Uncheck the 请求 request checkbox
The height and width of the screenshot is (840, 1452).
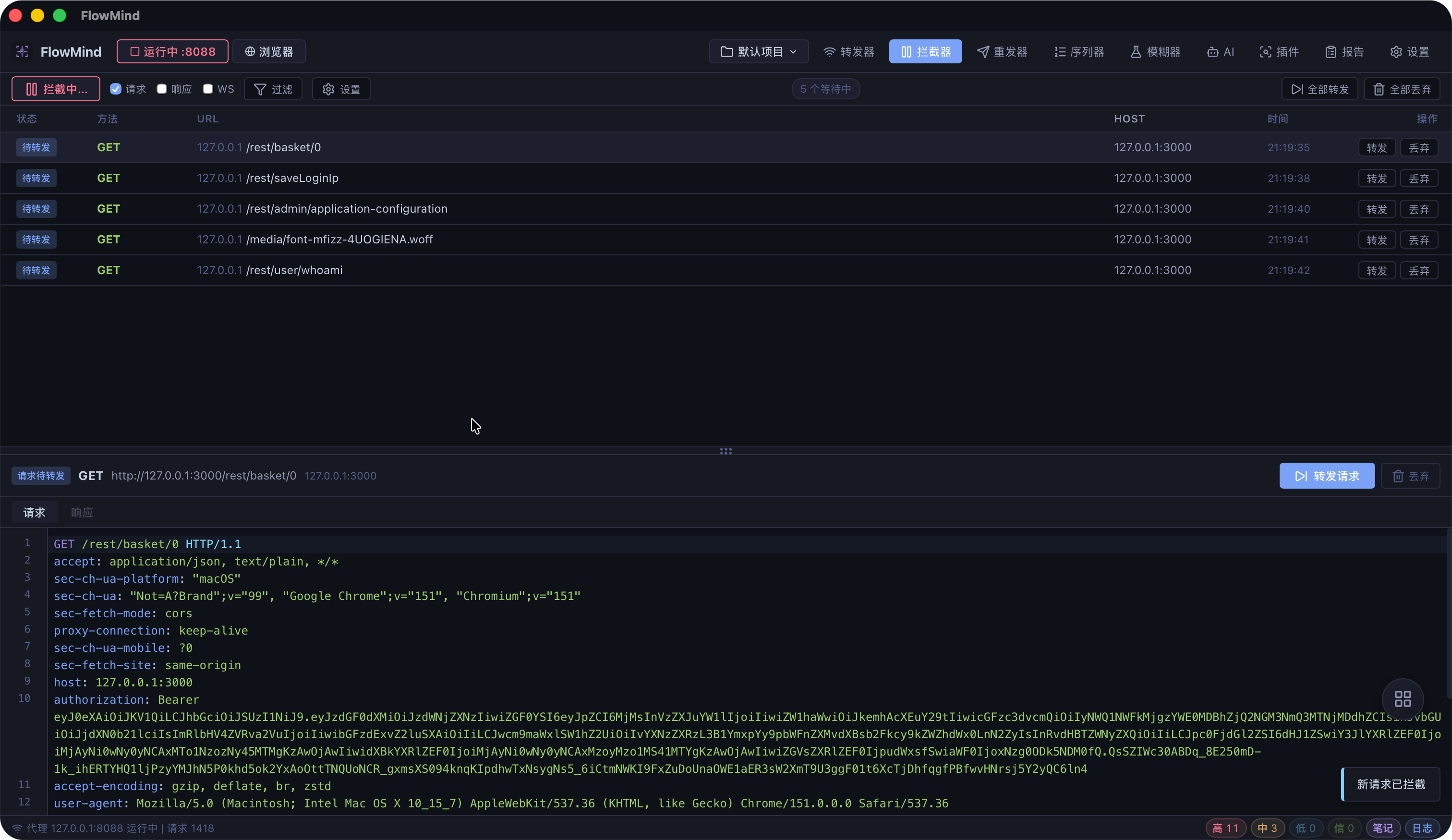tap(116, 89)
